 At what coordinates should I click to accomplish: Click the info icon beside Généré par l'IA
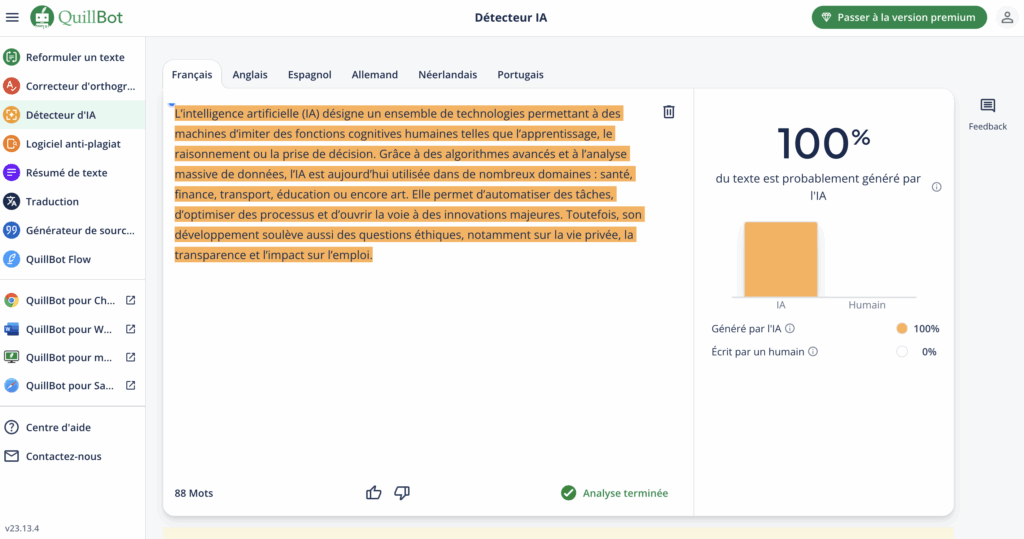click(790, 328)
